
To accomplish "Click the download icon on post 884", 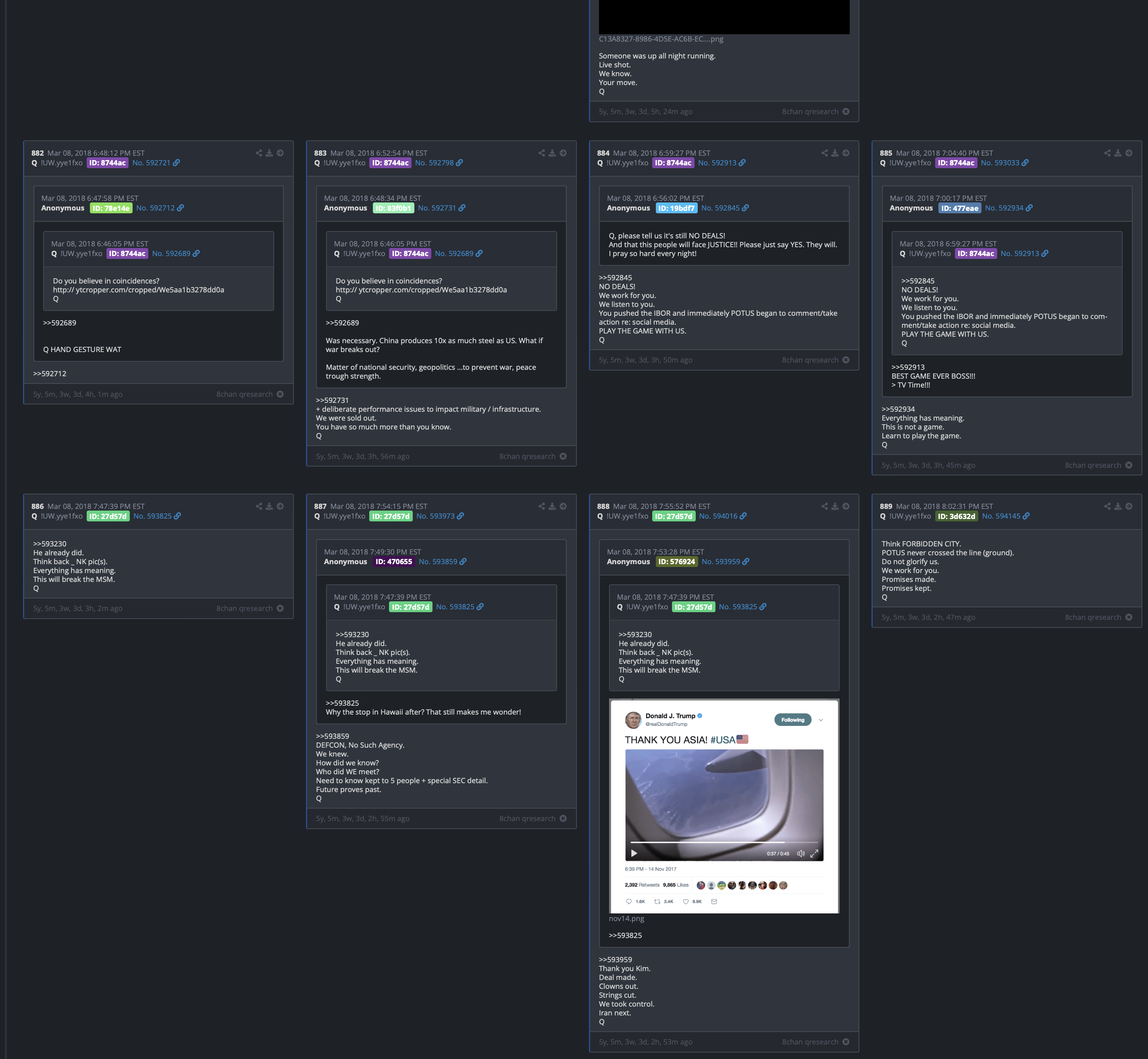I will coord(835,153).
